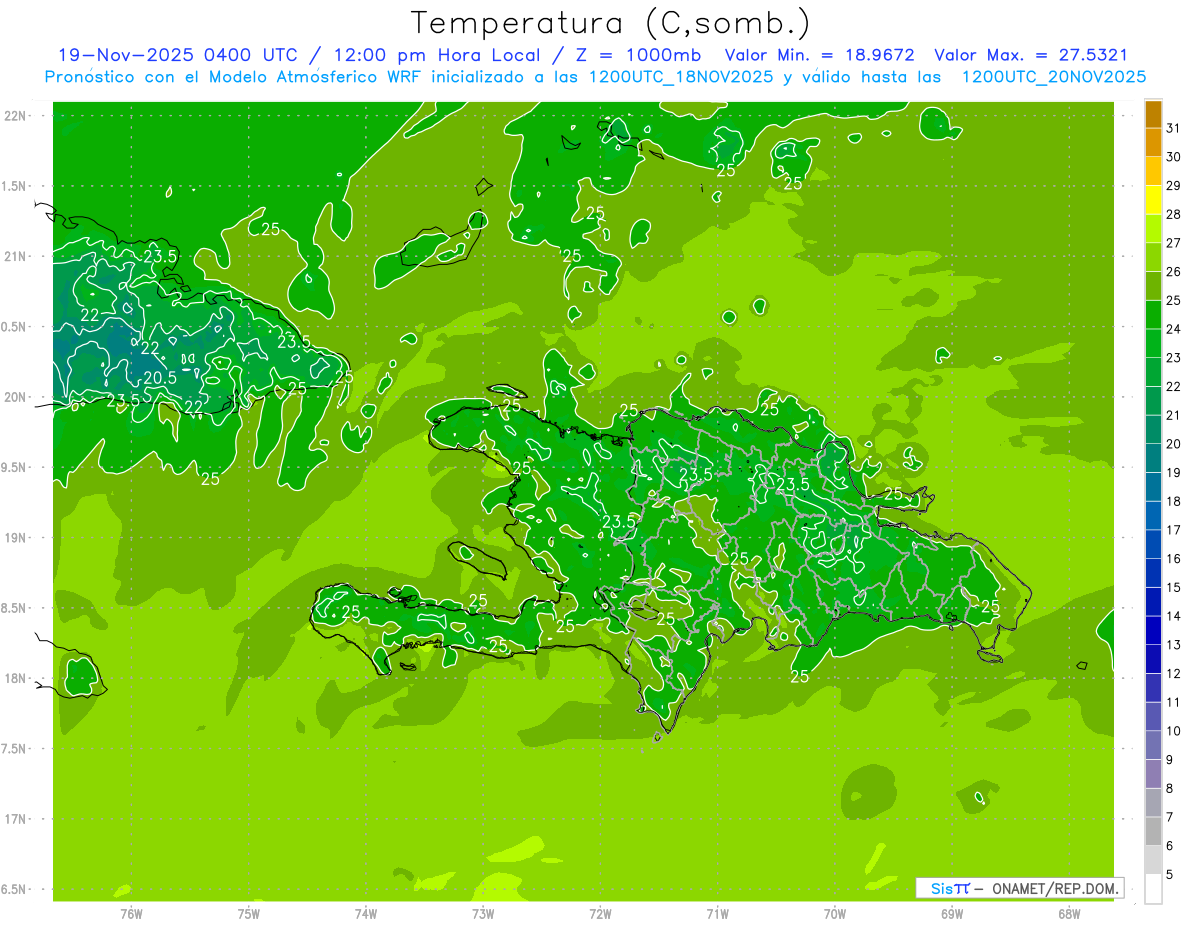This screenshot has height=927, width=1200.
Task: Click the legend value '12'
Action: (x=1173, y=673)
